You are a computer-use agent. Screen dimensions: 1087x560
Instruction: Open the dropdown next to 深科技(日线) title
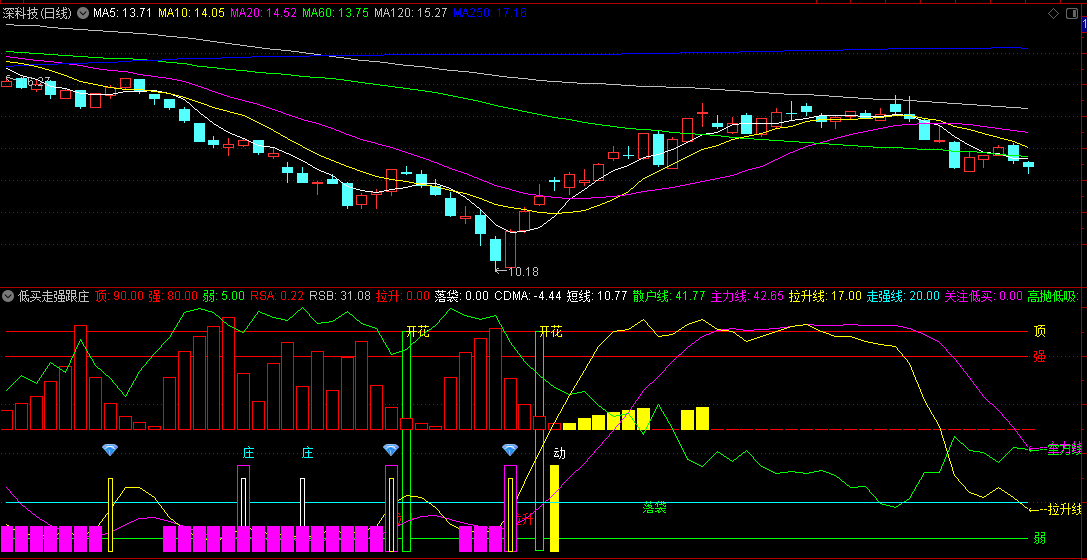[x=83, y=12]
